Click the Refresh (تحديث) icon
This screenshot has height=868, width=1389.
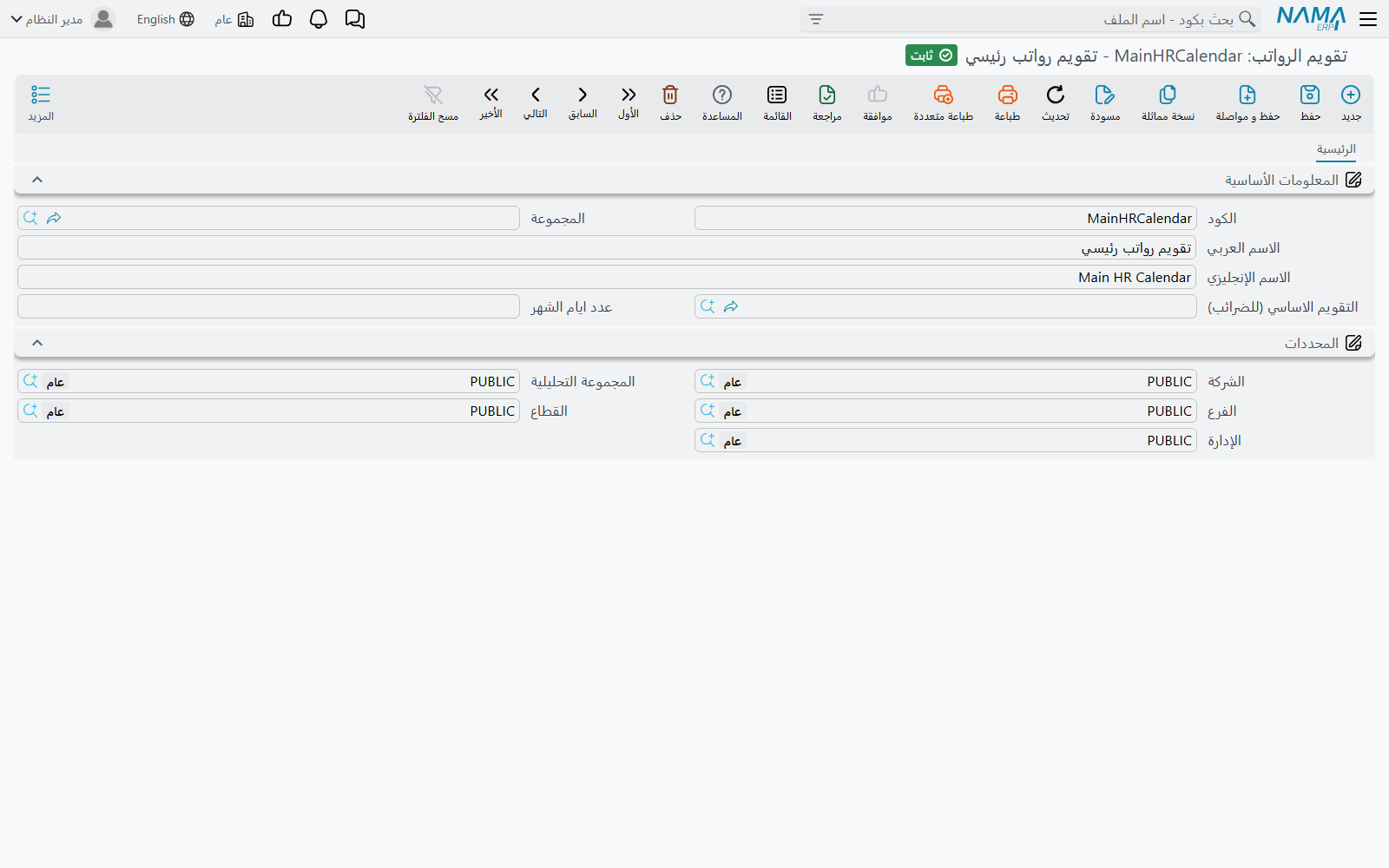(x=1056, y=95)
